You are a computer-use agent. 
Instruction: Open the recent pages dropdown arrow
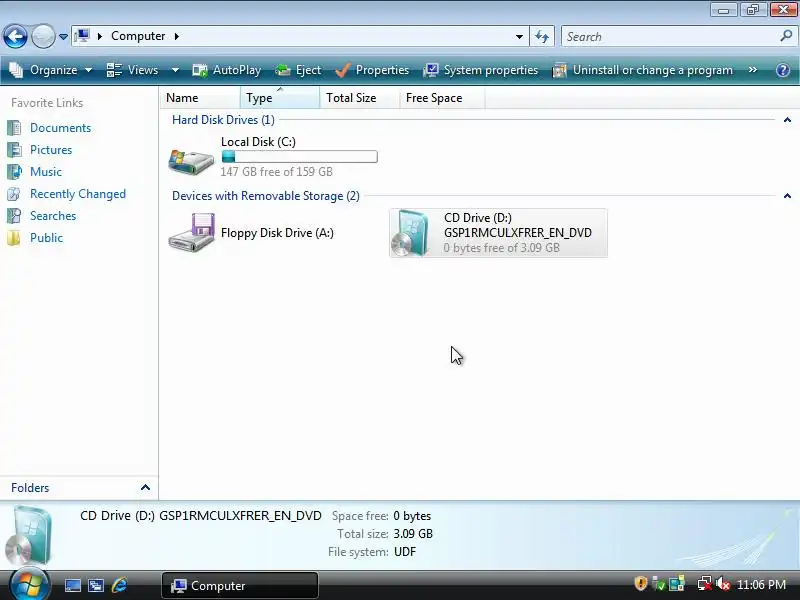coord(63,37)
